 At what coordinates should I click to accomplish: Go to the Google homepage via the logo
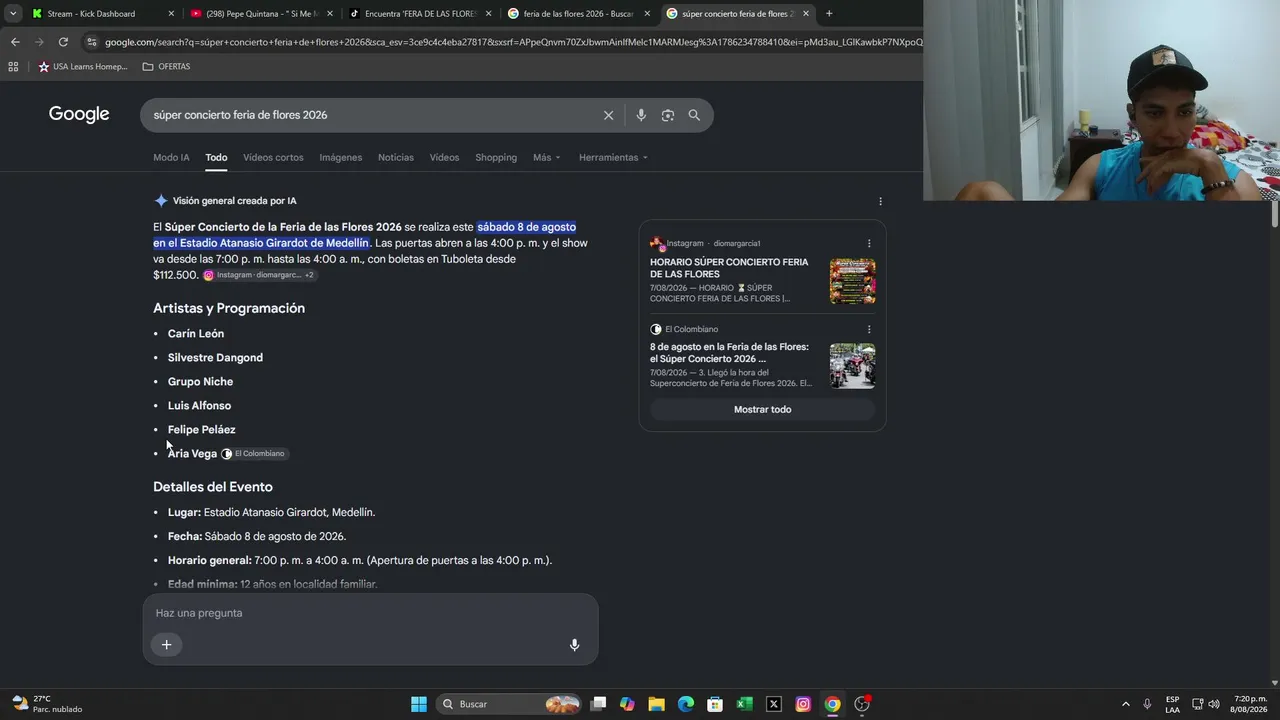[79, 114]
